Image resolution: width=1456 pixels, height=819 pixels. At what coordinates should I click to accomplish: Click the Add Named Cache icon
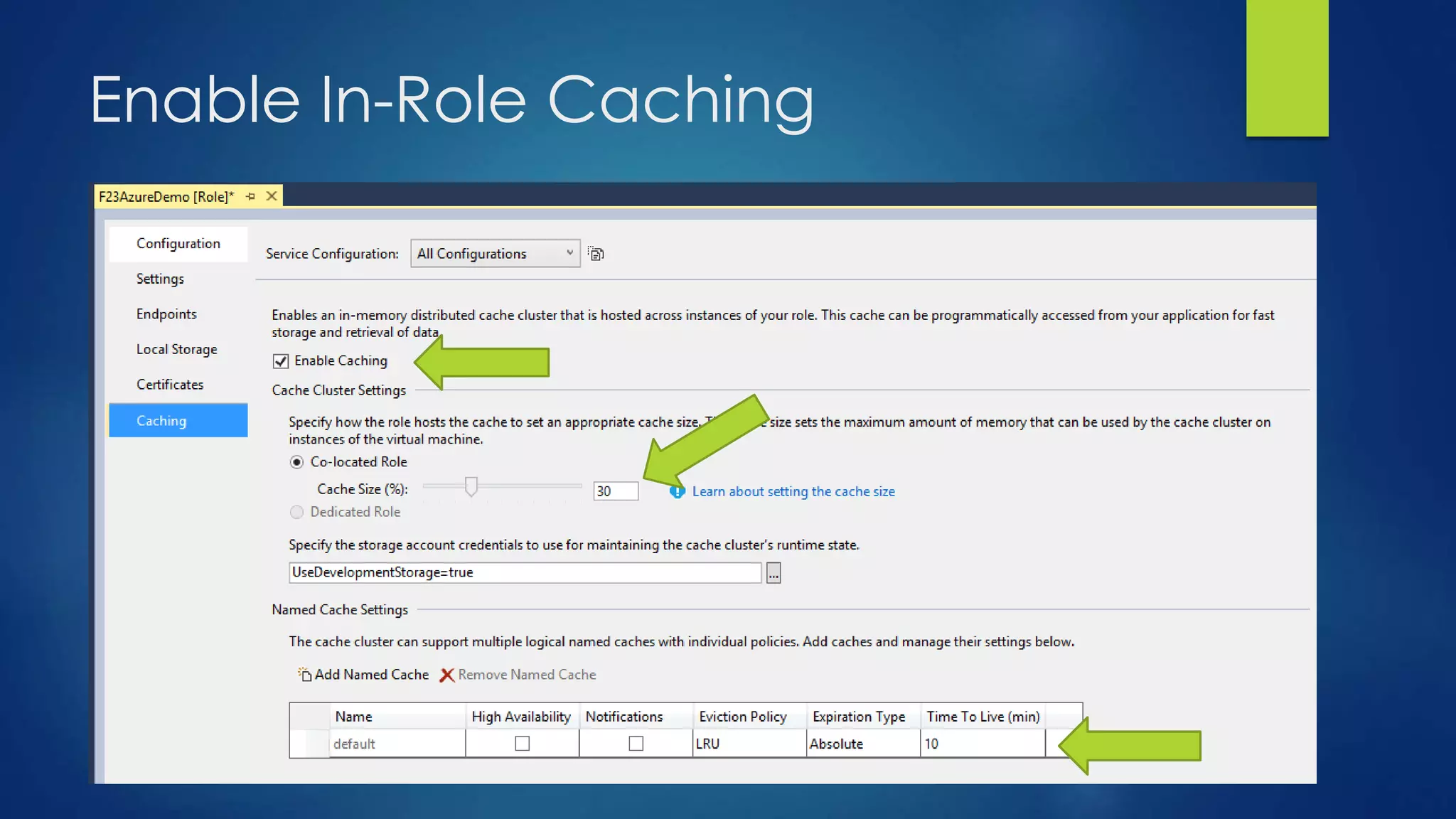pos(304,674)
